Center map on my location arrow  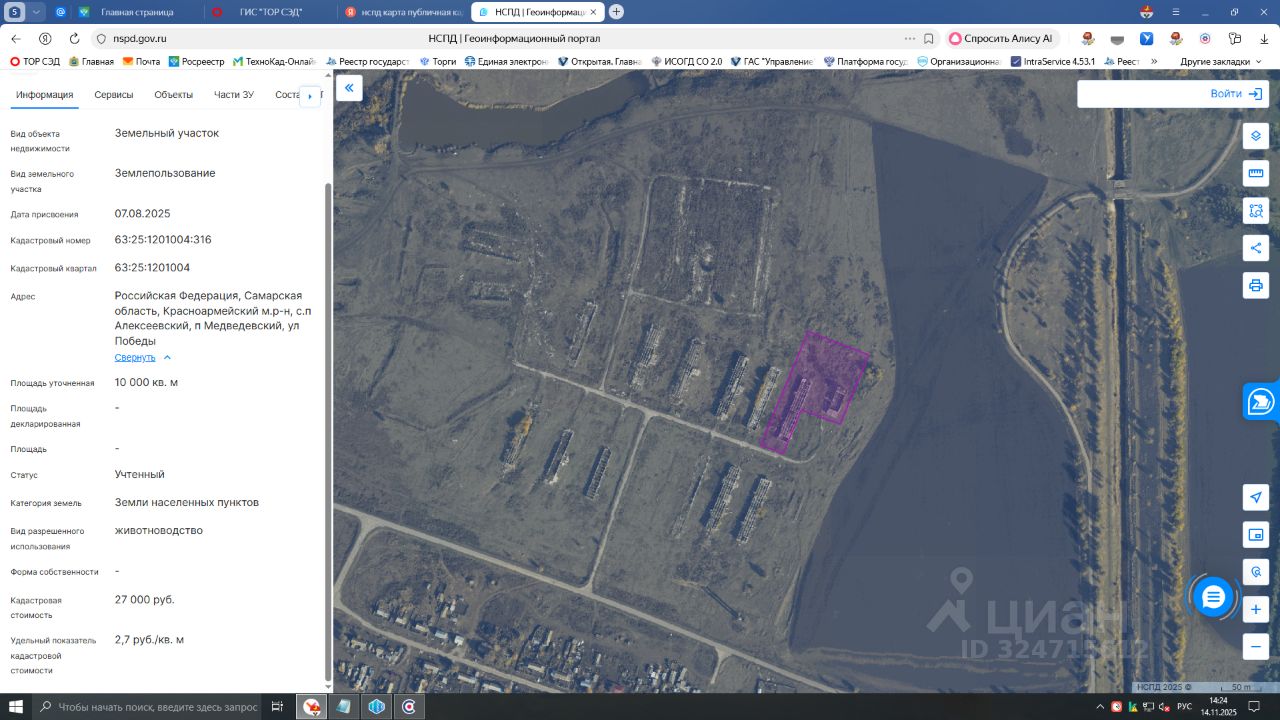(x=1256, y=497)
